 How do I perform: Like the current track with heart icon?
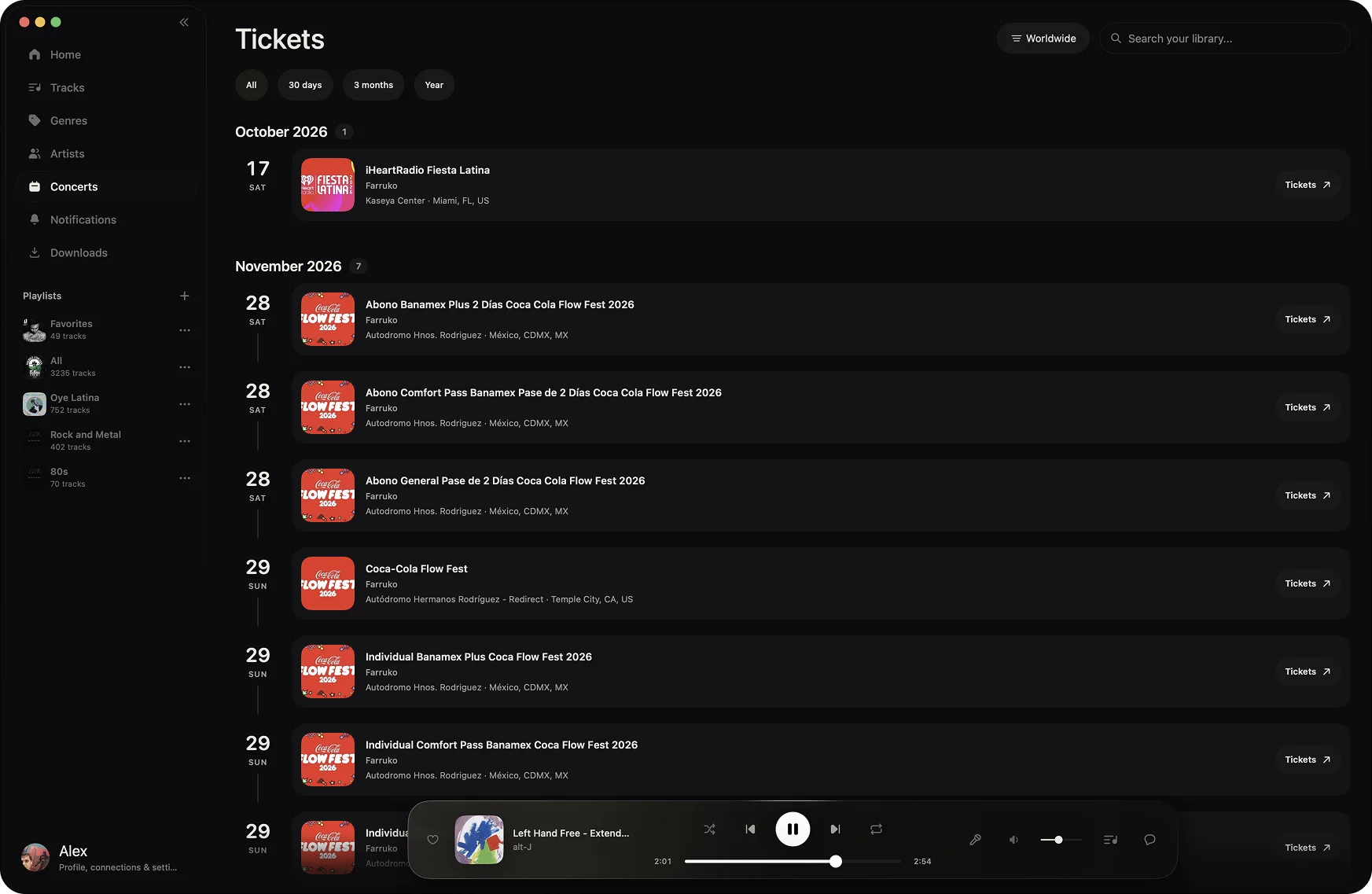tap(432, 840)
